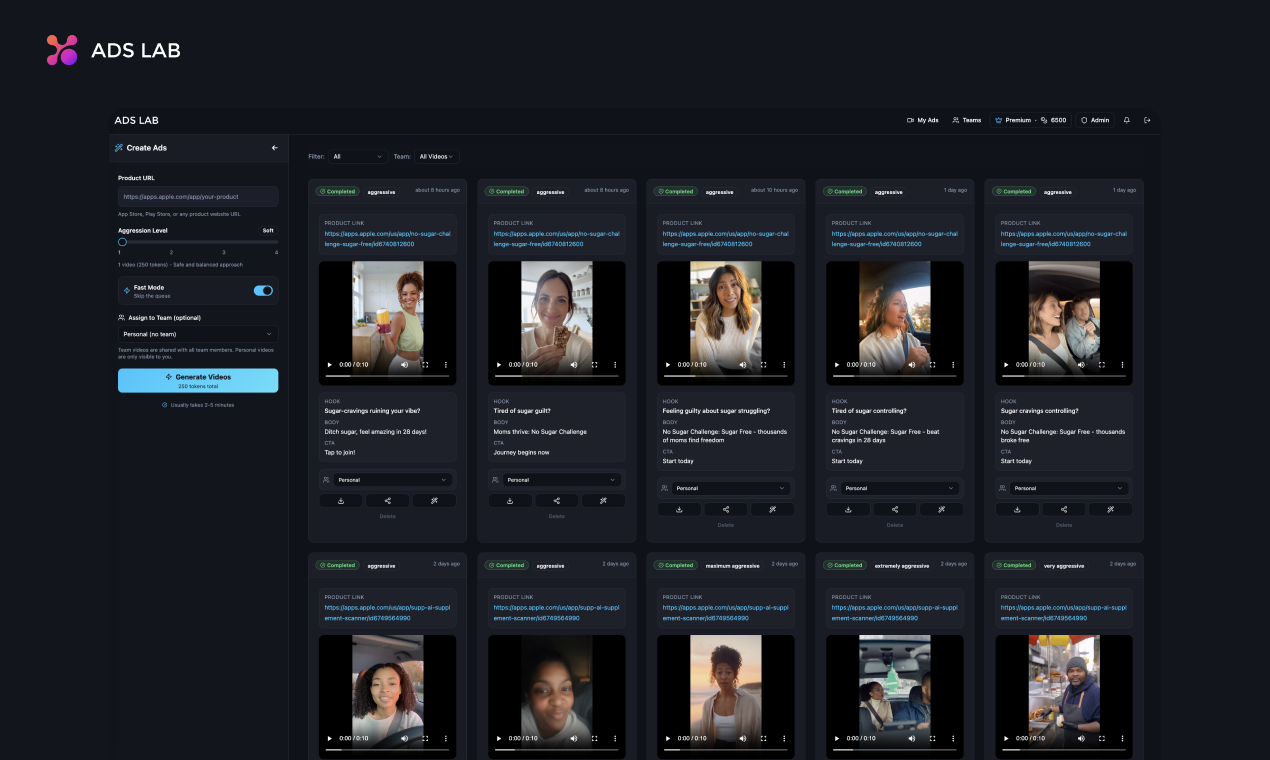Open the notifications bell
This screenshot has height=760, width=1270.
[1126, 119]
